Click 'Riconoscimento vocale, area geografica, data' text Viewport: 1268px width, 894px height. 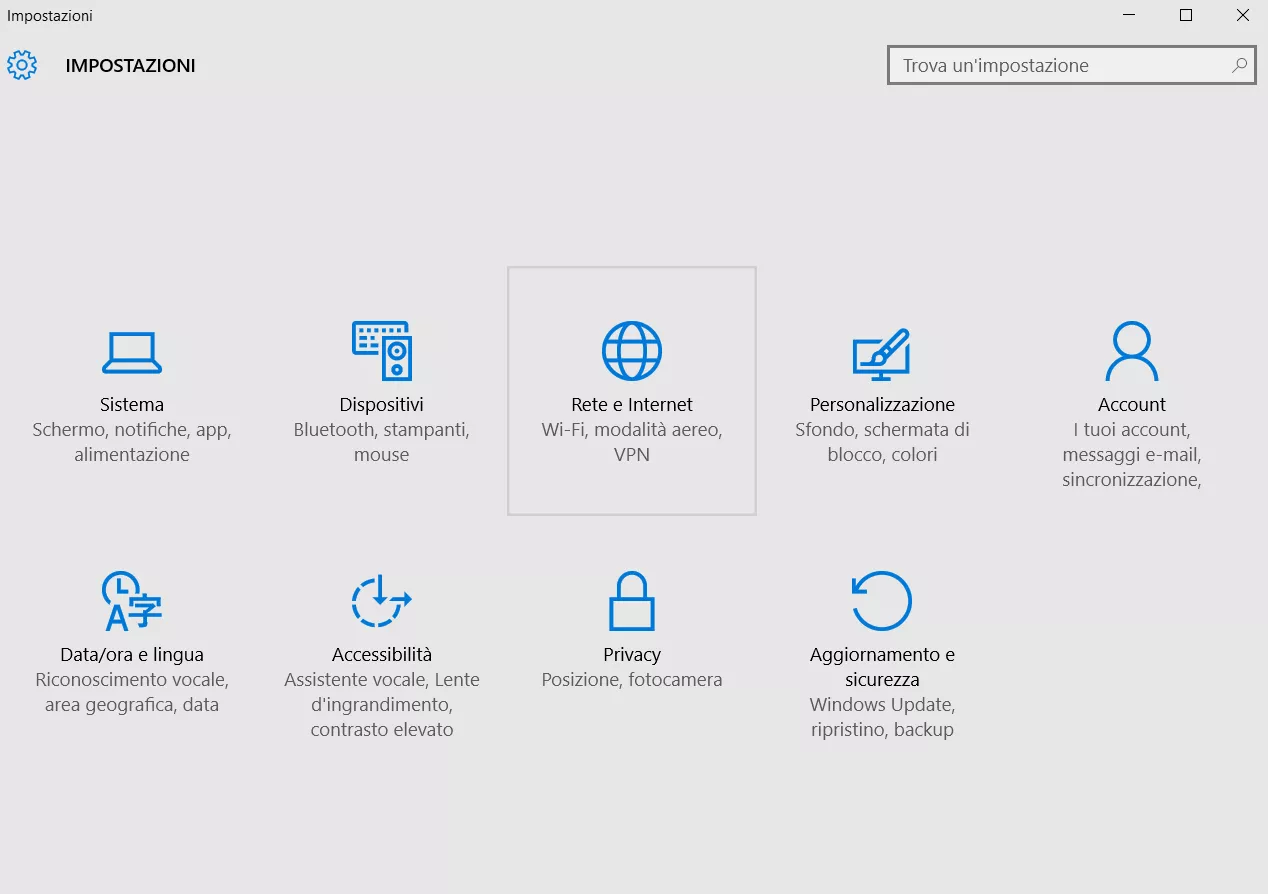pos(131,692)
